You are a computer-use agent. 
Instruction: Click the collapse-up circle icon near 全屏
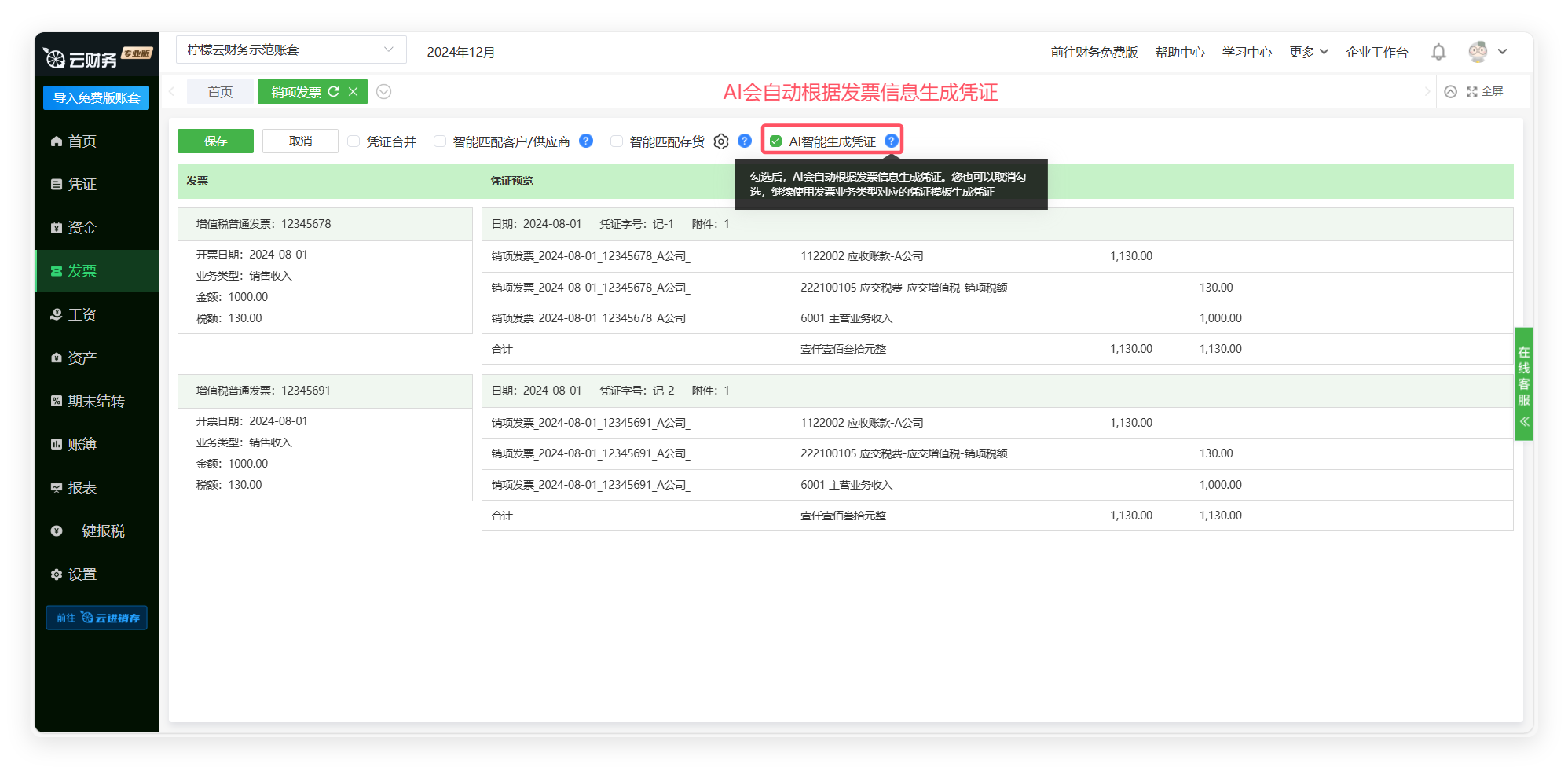coord(1450,92)
